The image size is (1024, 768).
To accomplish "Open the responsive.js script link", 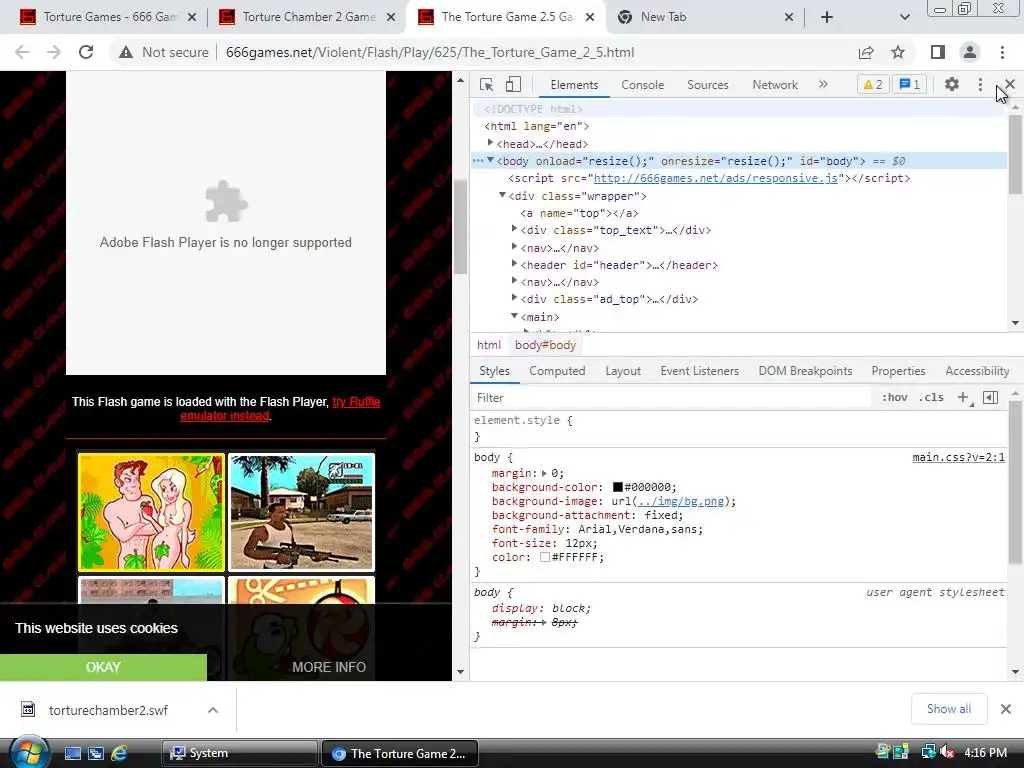I will (x=716, y=178).
